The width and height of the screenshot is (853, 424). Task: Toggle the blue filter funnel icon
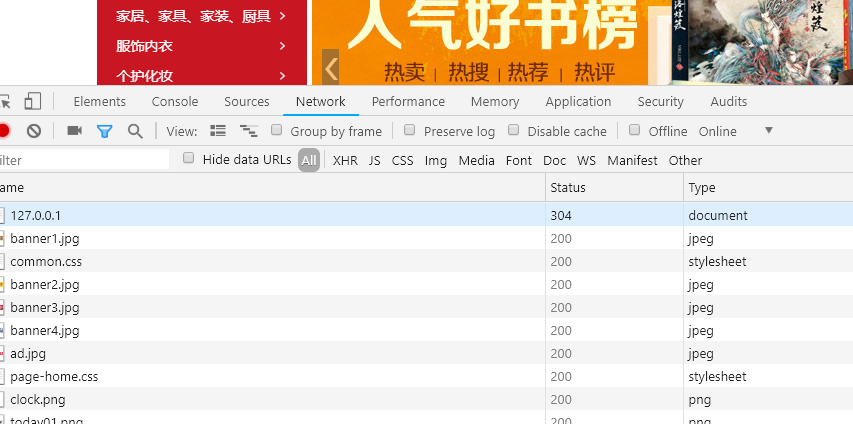click(104, 131)
